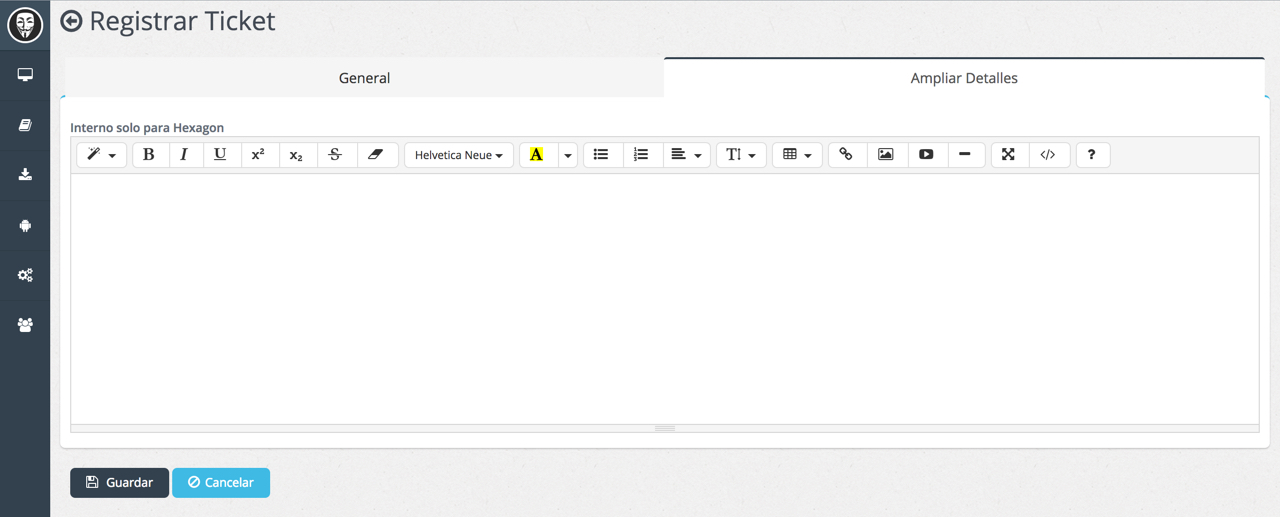Viewport: 1280px width, 517px height.
Task: Open the users group icon in sidebar
Action: click(x=25, y=325)
